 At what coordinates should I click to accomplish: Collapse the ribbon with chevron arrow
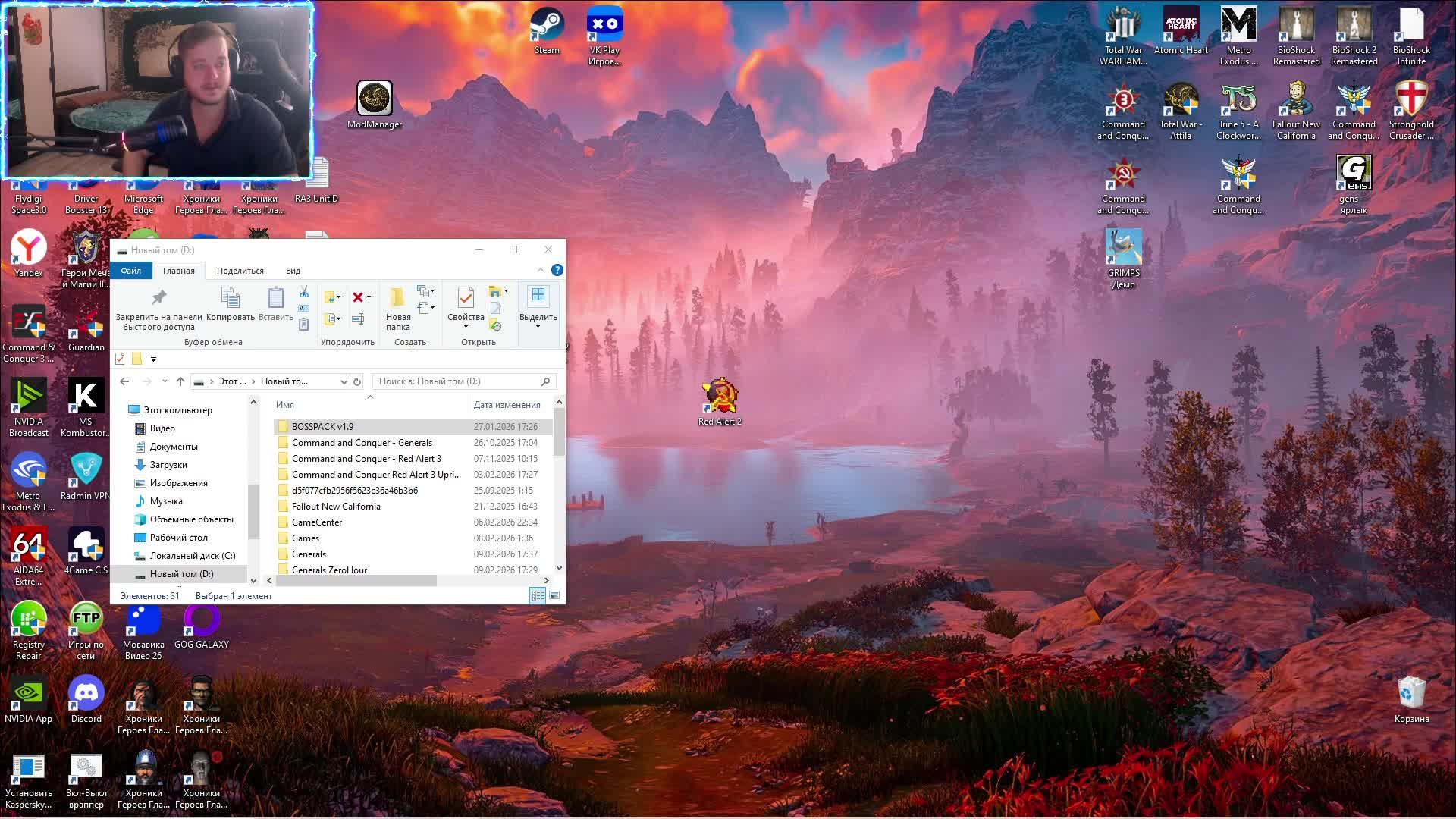pyautogui.click(x=541, y=270)
